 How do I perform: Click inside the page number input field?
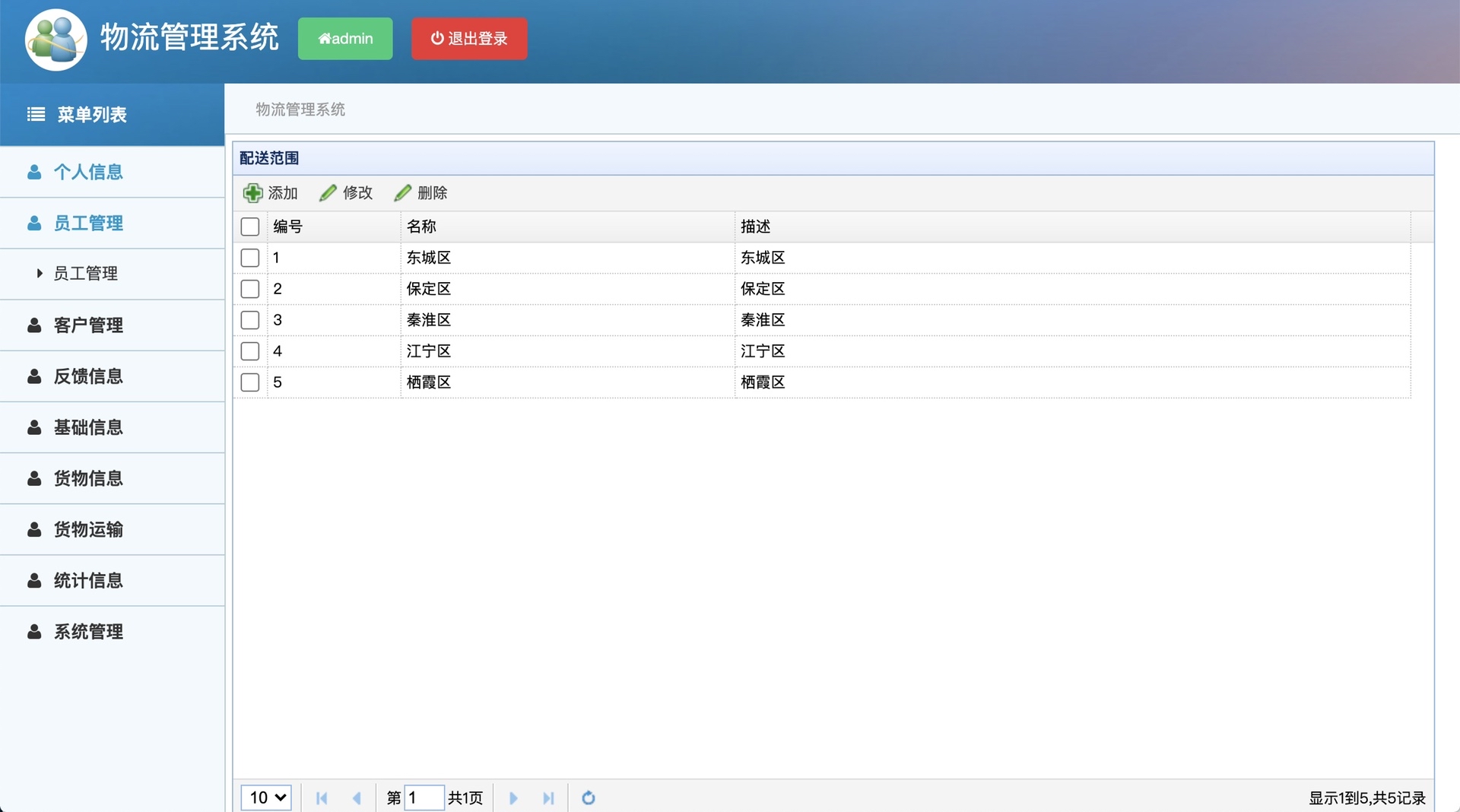[425, 798]
